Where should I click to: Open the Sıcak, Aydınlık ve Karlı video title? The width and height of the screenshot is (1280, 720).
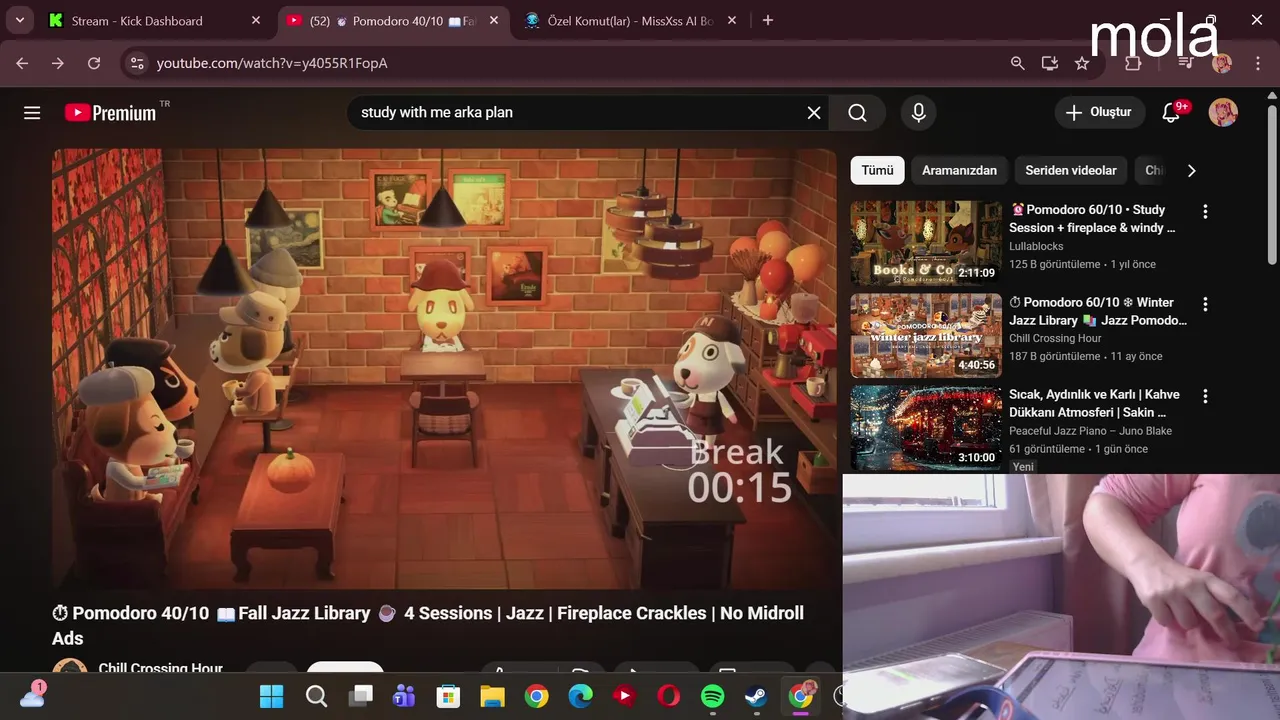[x=1094, y=404]
